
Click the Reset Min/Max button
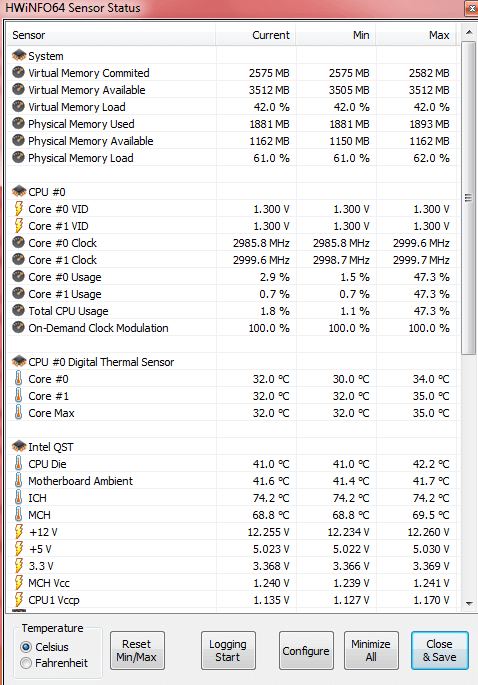pyautogui.click(x=137, y=650)
